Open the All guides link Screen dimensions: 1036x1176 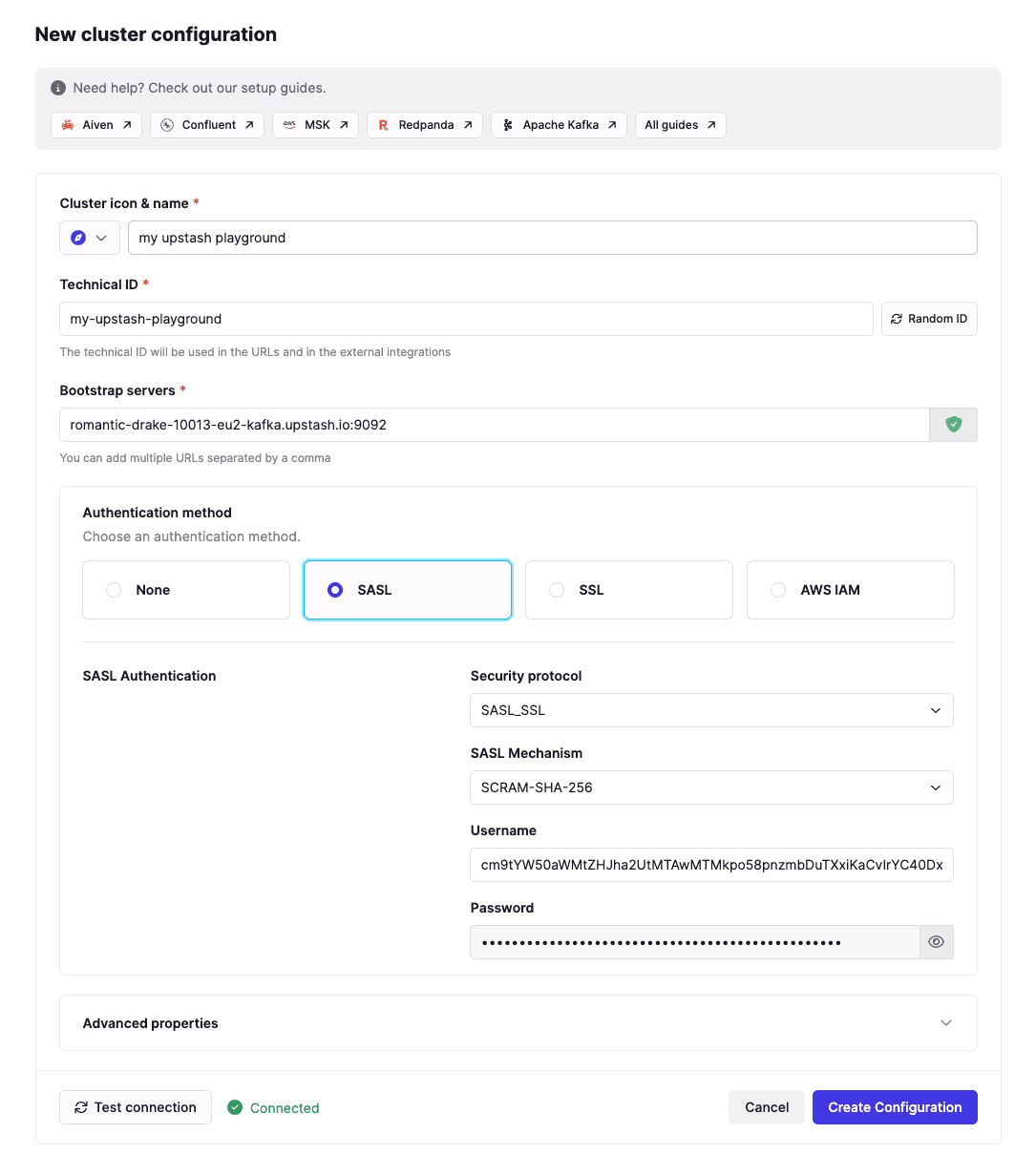(x=680, y=125)
